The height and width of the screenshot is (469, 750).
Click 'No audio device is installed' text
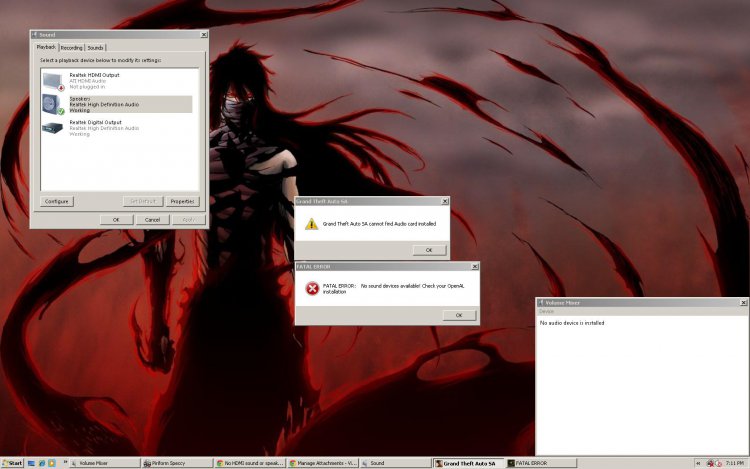[572, 323]
